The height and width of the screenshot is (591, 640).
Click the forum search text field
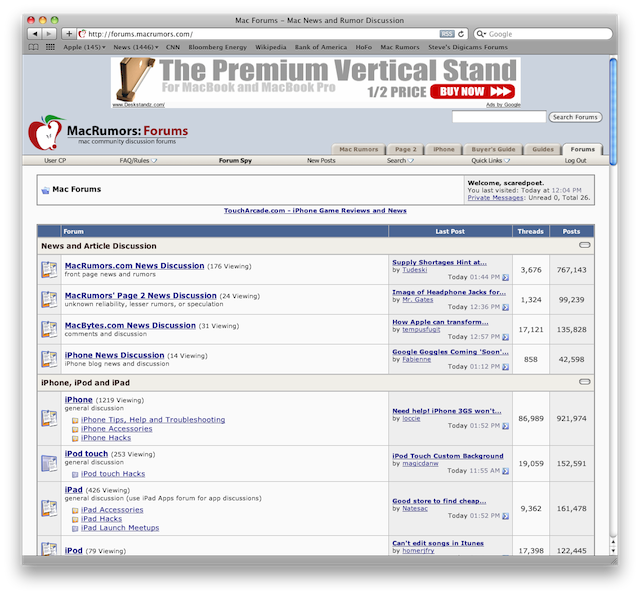click(x=499, y=117)
